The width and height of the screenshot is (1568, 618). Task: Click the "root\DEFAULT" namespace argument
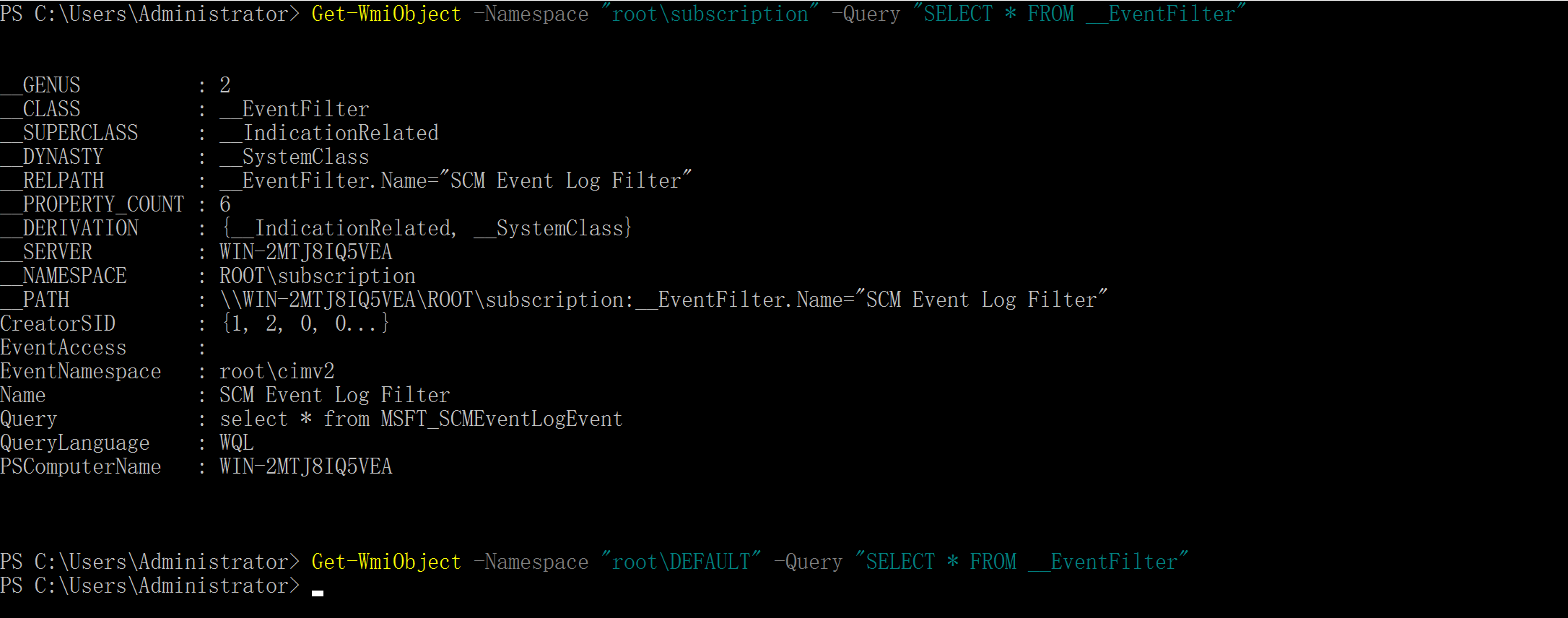[x=681, y=562]
